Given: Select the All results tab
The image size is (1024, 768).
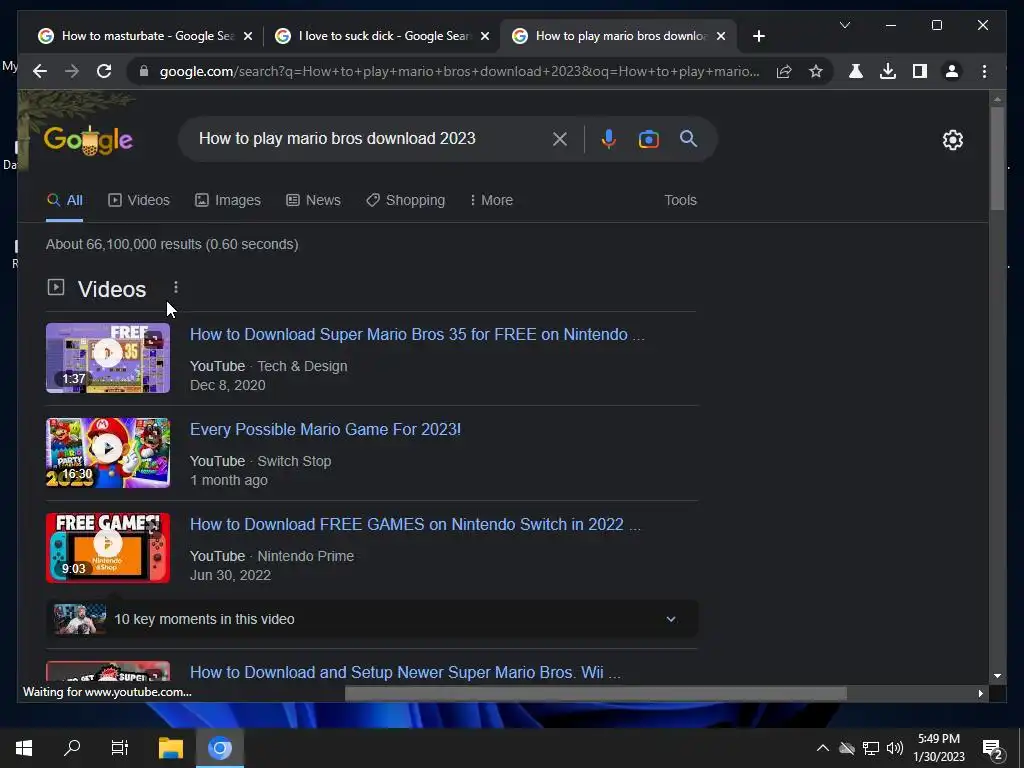Looking at the screenshot, I should click(65, 200).
